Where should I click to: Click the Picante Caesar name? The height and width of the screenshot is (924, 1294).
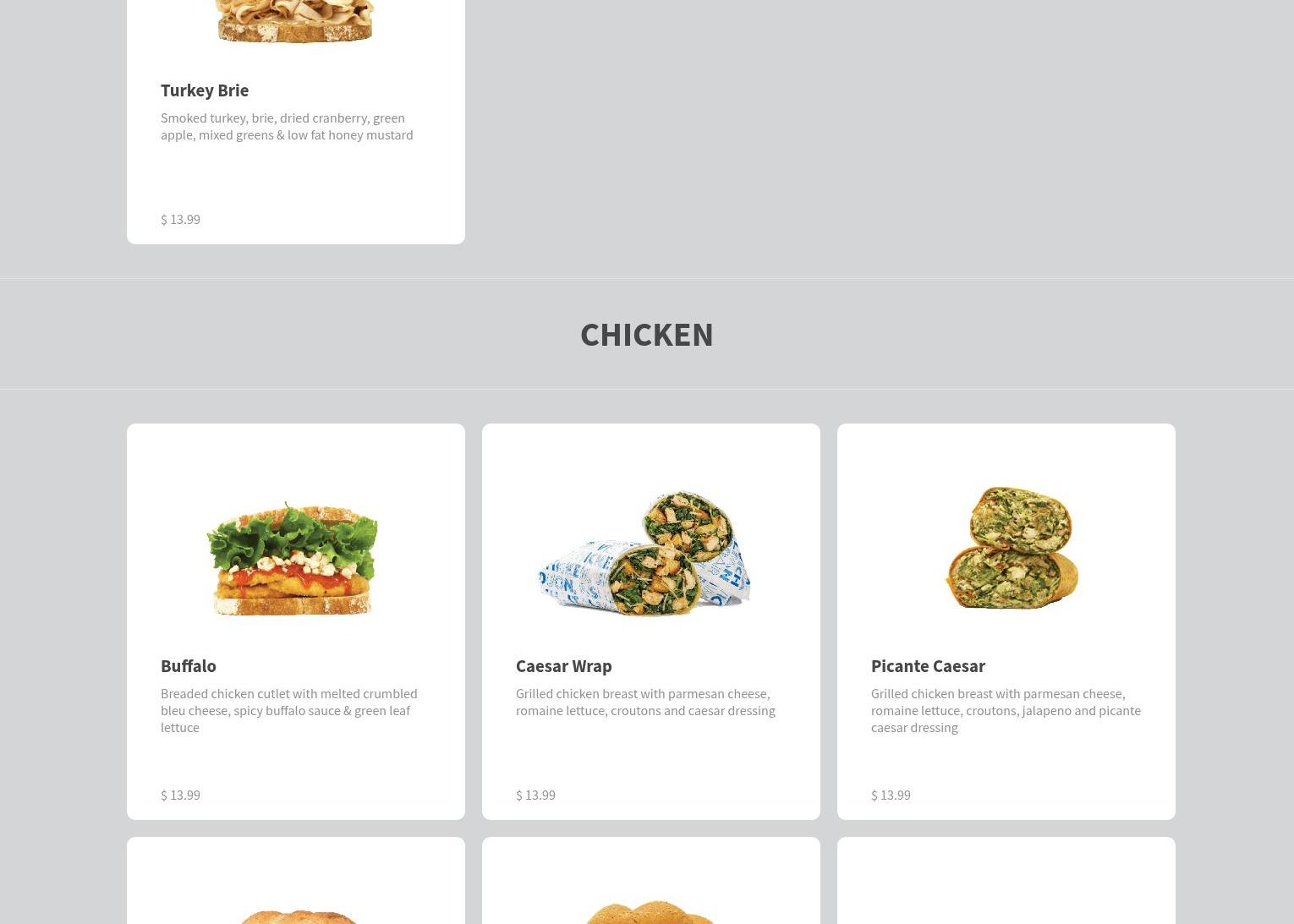928,665
